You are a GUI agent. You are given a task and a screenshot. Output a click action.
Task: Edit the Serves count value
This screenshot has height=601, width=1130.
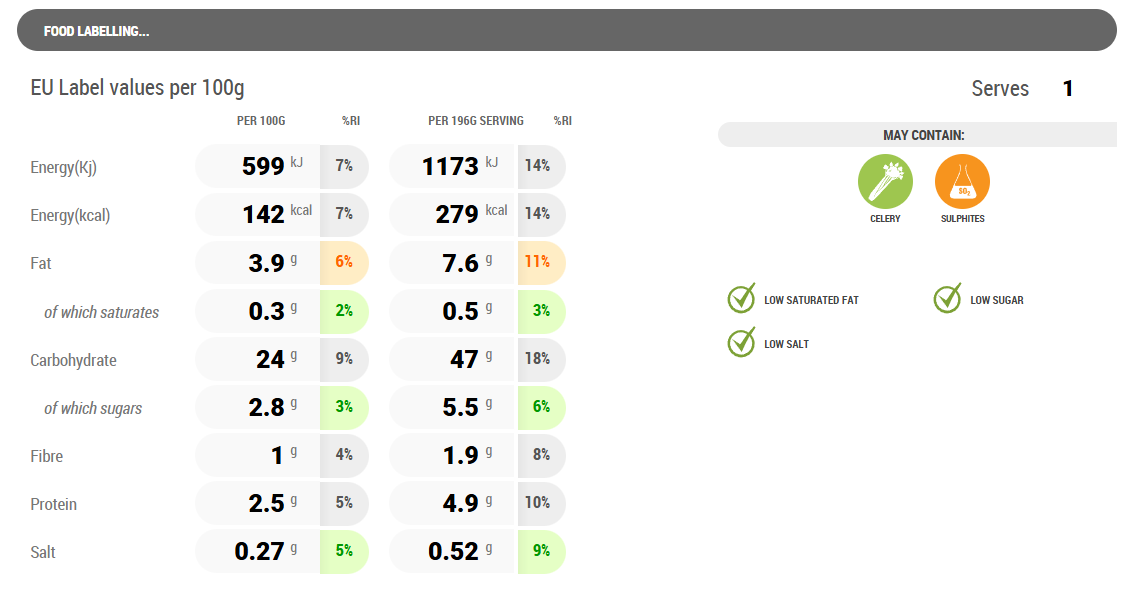tap(1068, 89)
